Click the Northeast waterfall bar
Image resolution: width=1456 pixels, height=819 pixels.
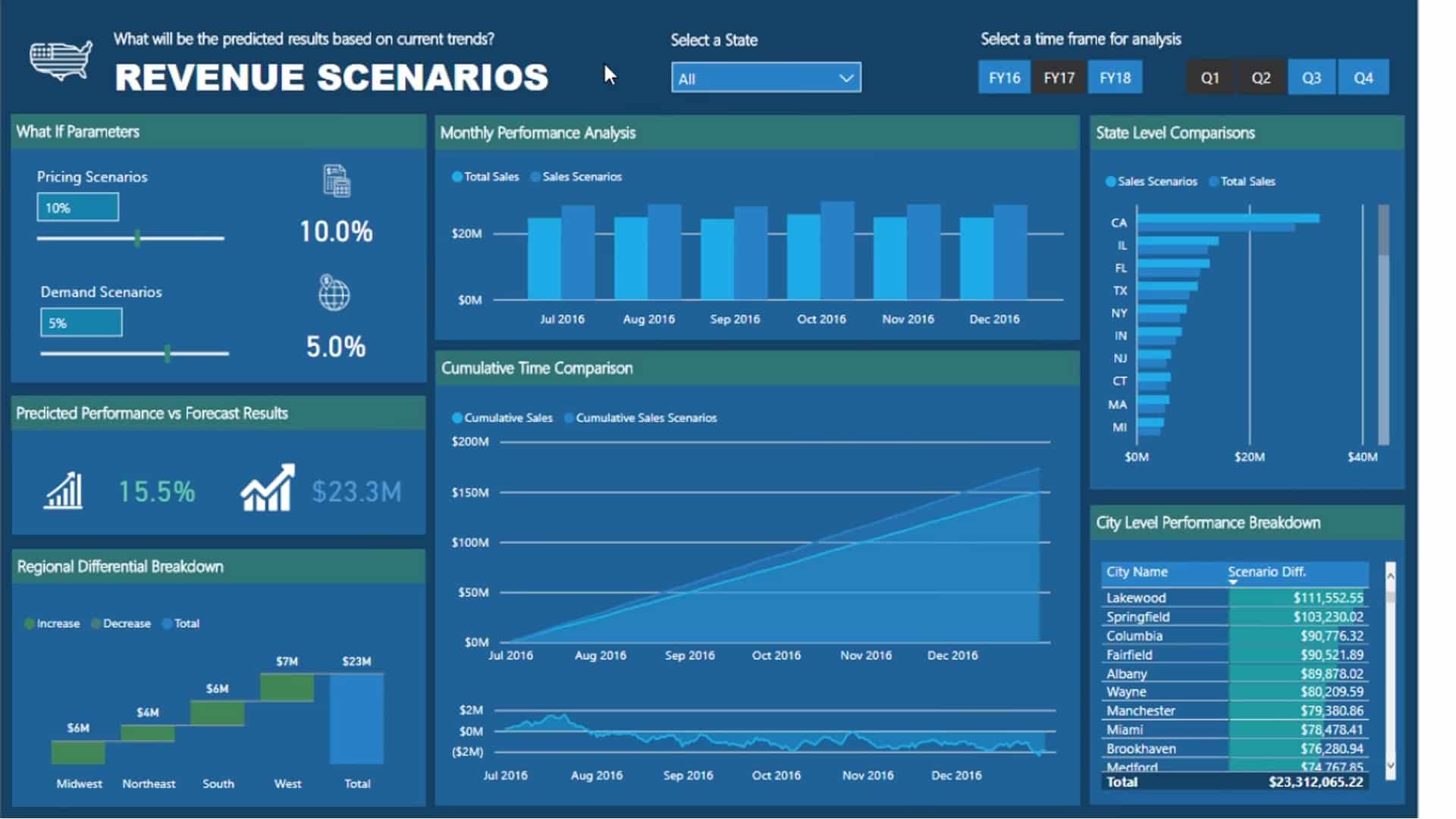[x=148, y=733]
